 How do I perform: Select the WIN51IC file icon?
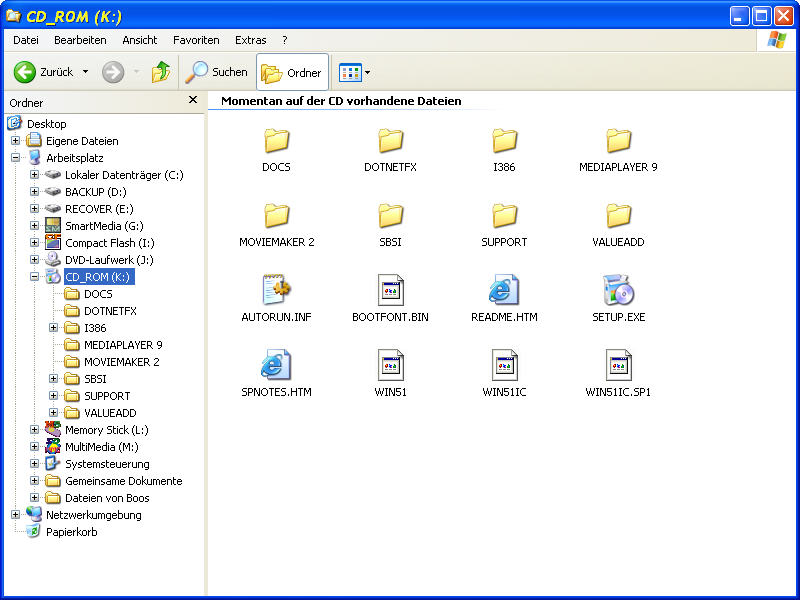click(x=504, y=365)
